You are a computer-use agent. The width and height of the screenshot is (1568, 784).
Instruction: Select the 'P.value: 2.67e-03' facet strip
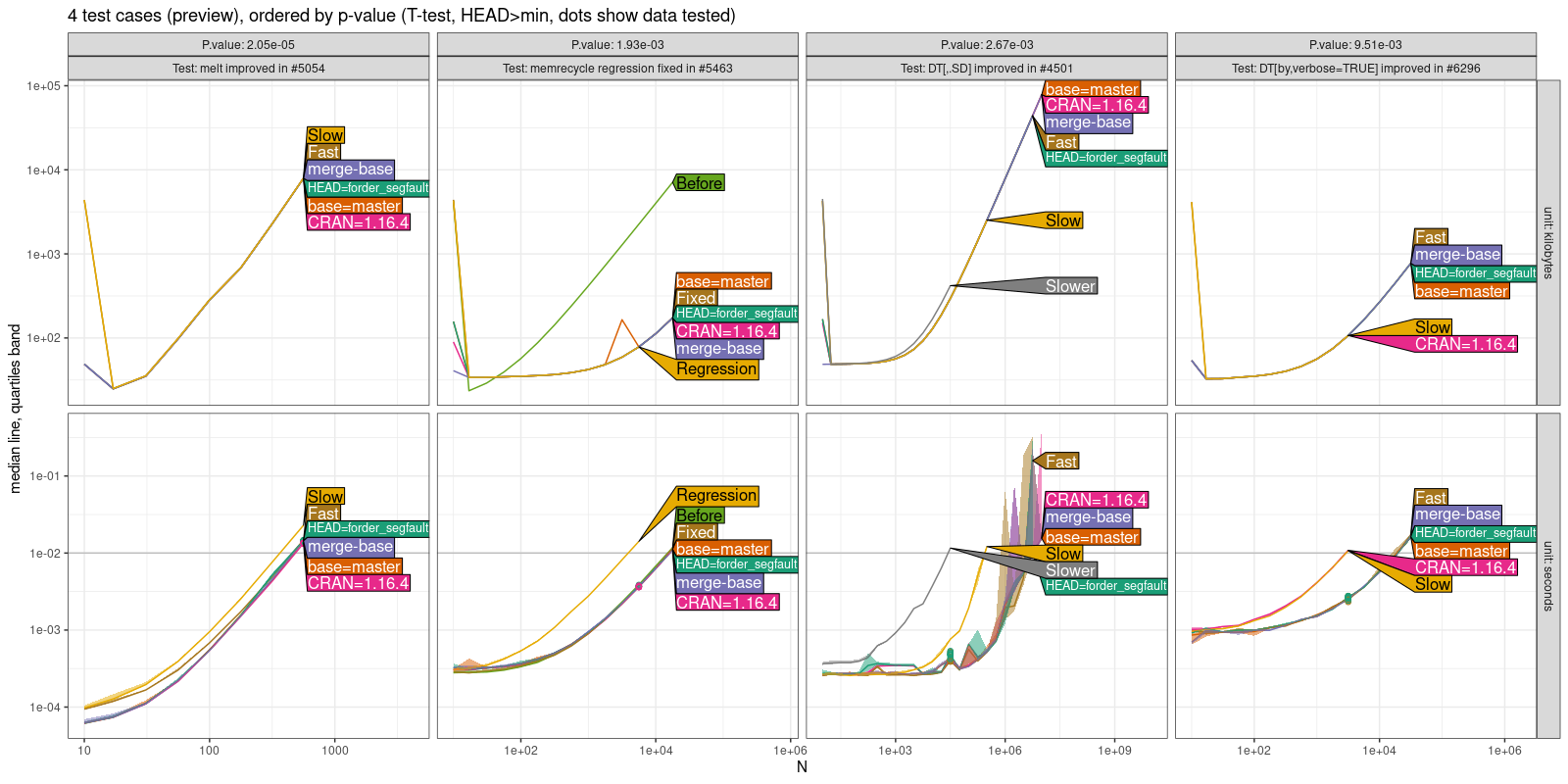tap(987, 44)
